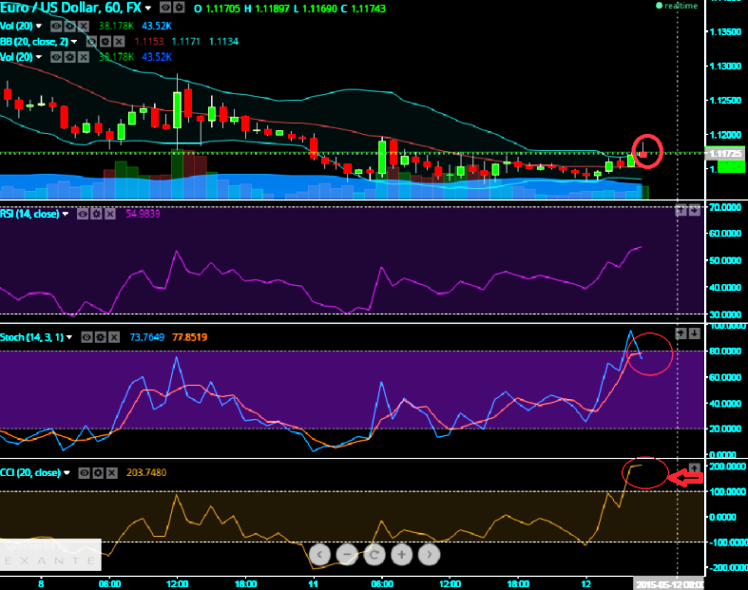Open the BB (20, close, 2) settings gear
Image resolution: width=748 pixels, height=590 pixels.
(x=105, y=41)
